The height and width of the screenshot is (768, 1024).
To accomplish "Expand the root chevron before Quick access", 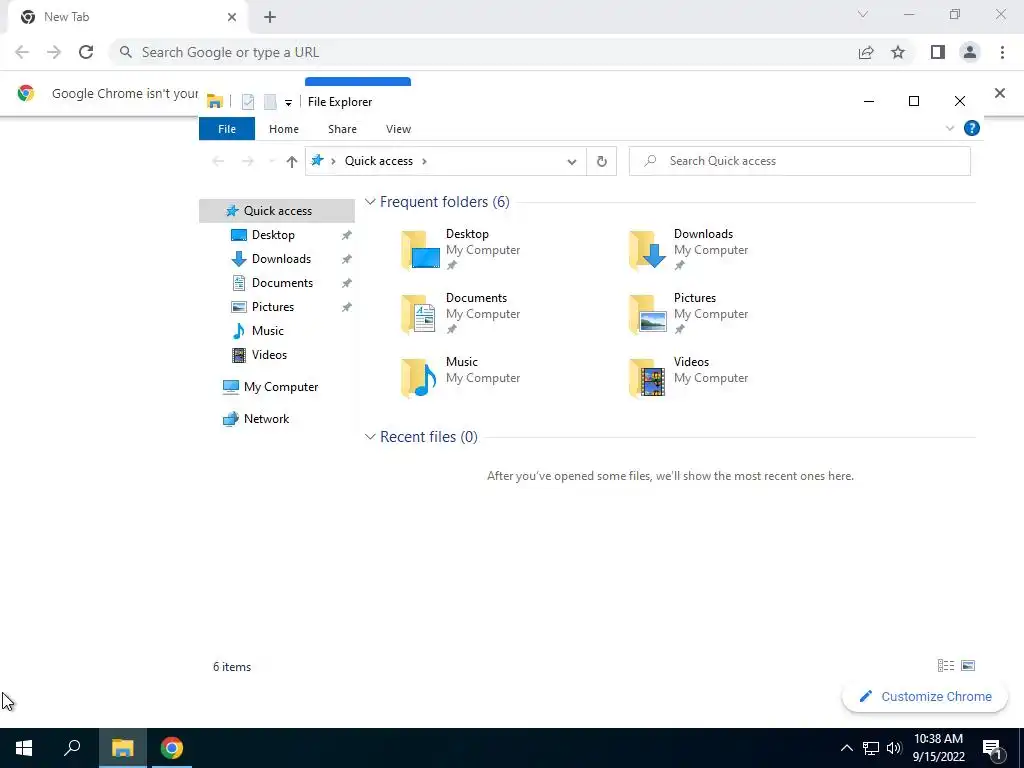I will pos(333,161).
